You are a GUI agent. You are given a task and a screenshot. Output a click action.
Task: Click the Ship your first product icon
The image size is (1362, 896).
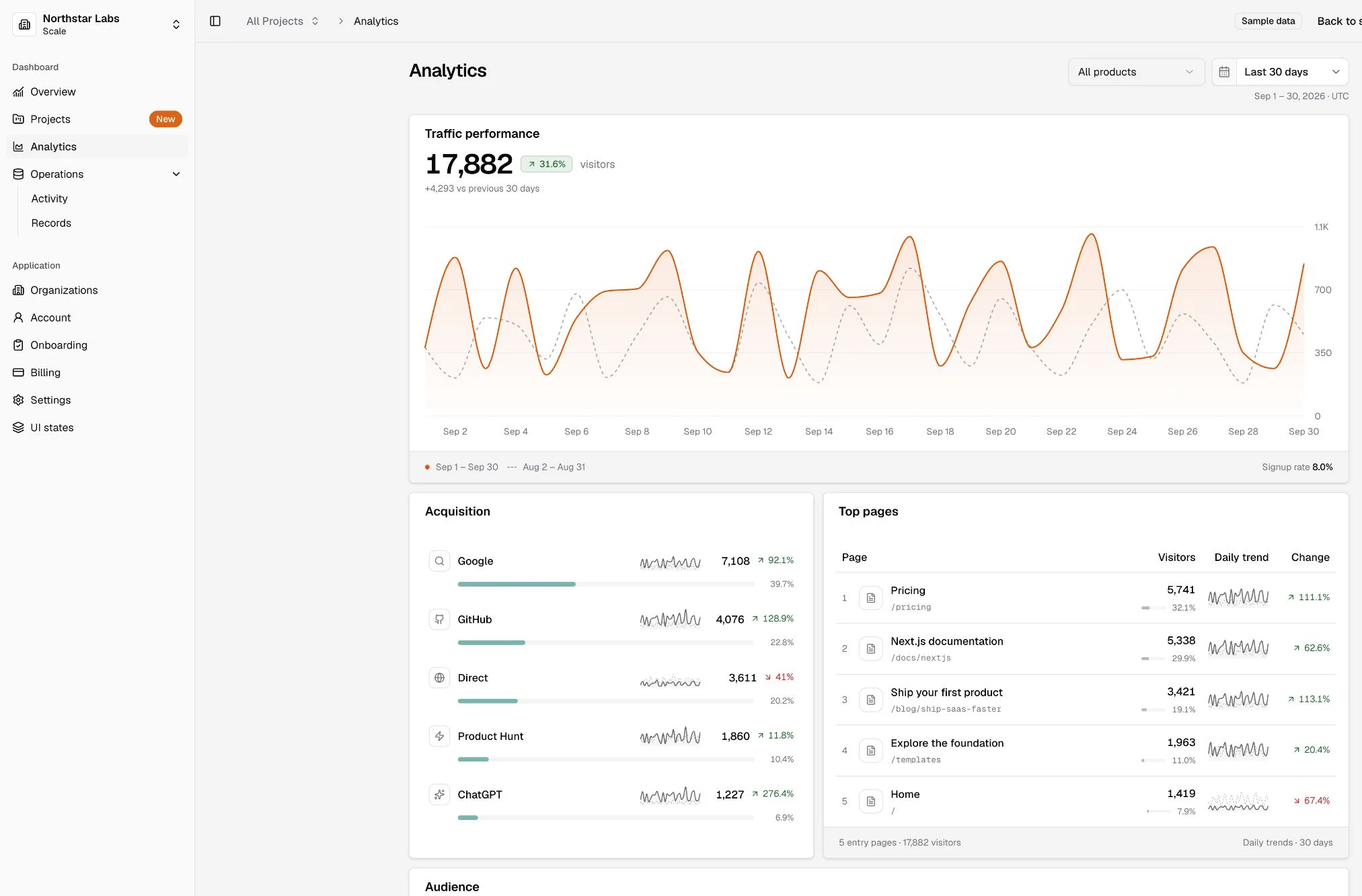tap(871, 700)
